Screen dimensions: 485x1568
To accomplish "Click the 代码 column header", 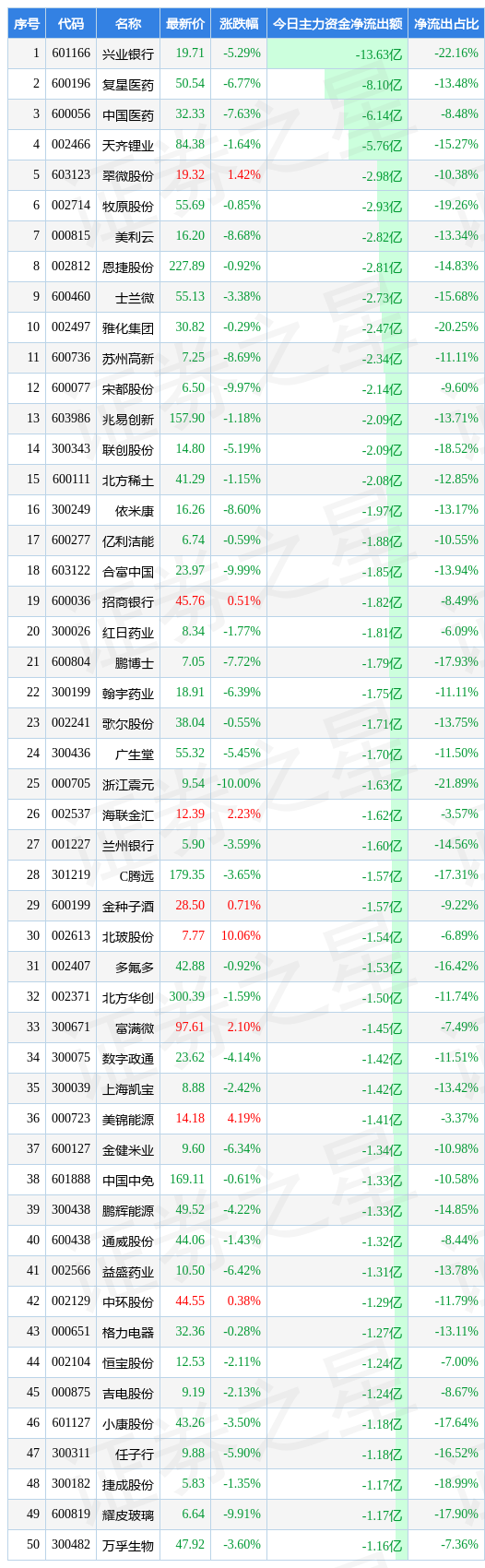I will click(x=71, y=24).
